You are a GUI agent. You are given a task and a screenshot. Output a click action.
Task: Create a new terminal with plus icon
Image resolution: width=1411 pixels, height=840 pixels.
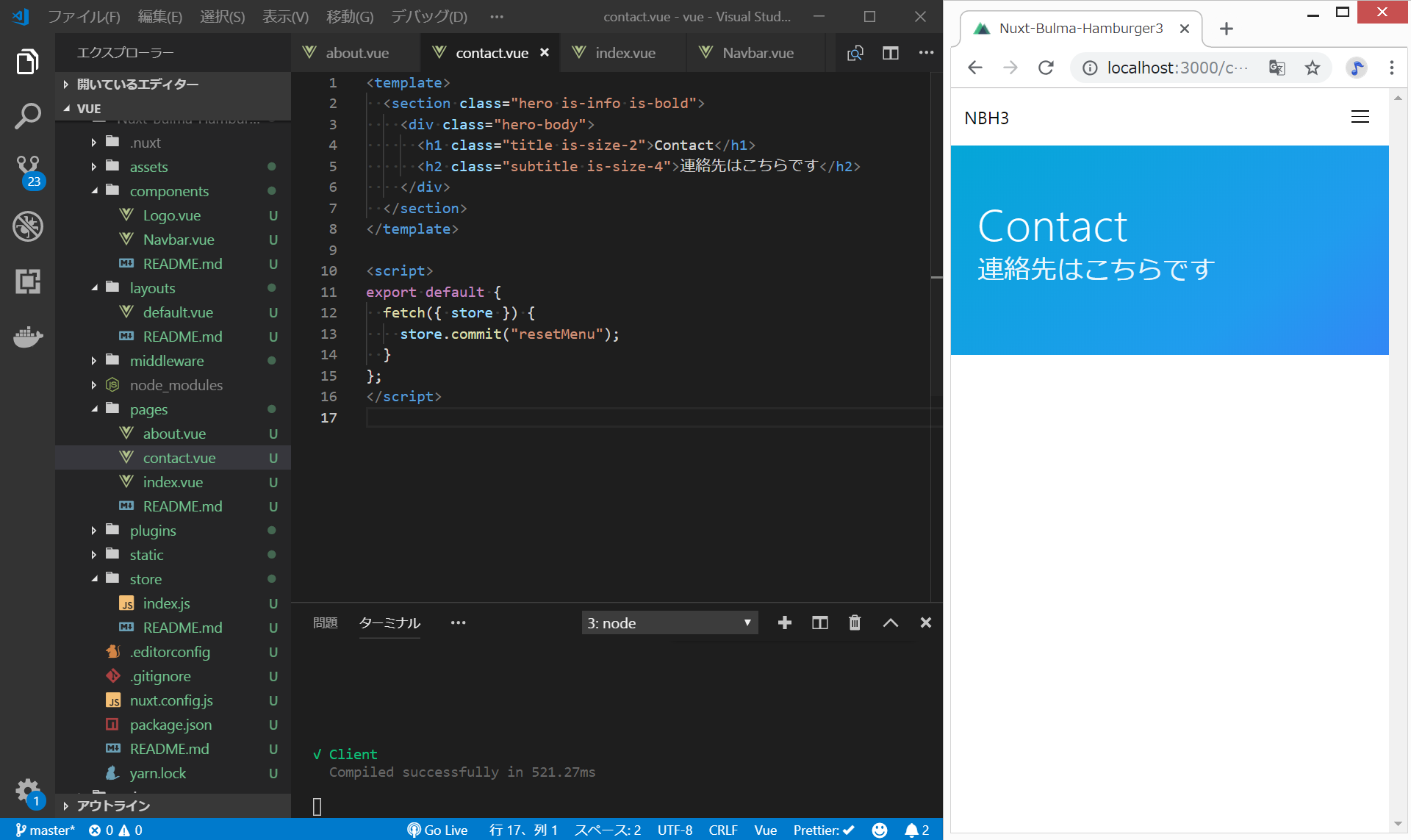(x=785, y=622)
